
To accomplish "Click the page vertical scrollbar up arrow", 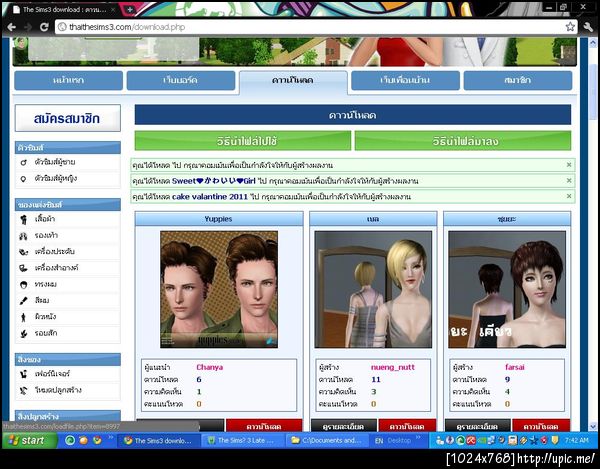I will click(593, 42).
